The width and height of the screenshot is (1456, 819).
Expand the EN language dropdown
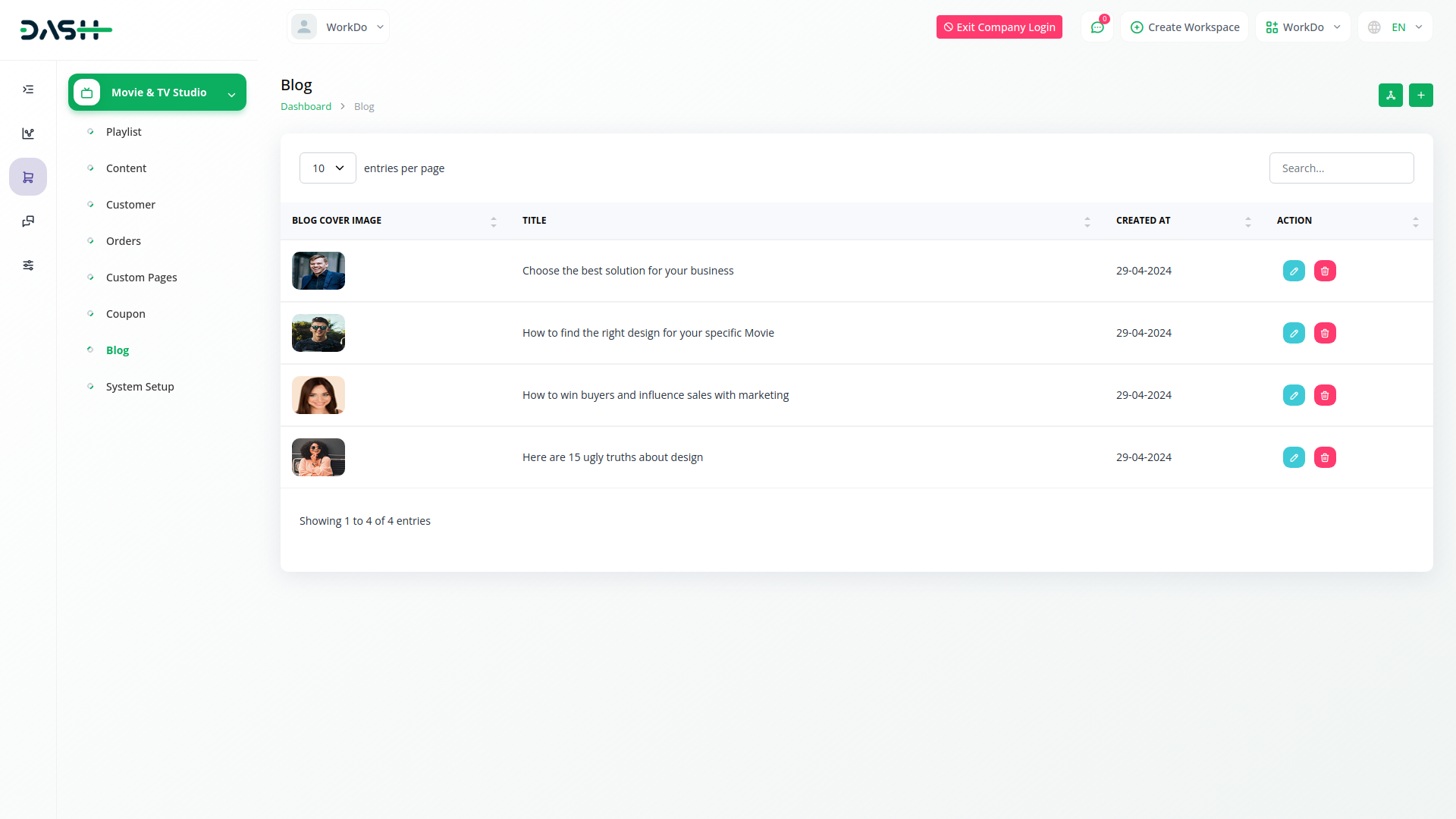pyautogui.click(x=1395, y=27)
